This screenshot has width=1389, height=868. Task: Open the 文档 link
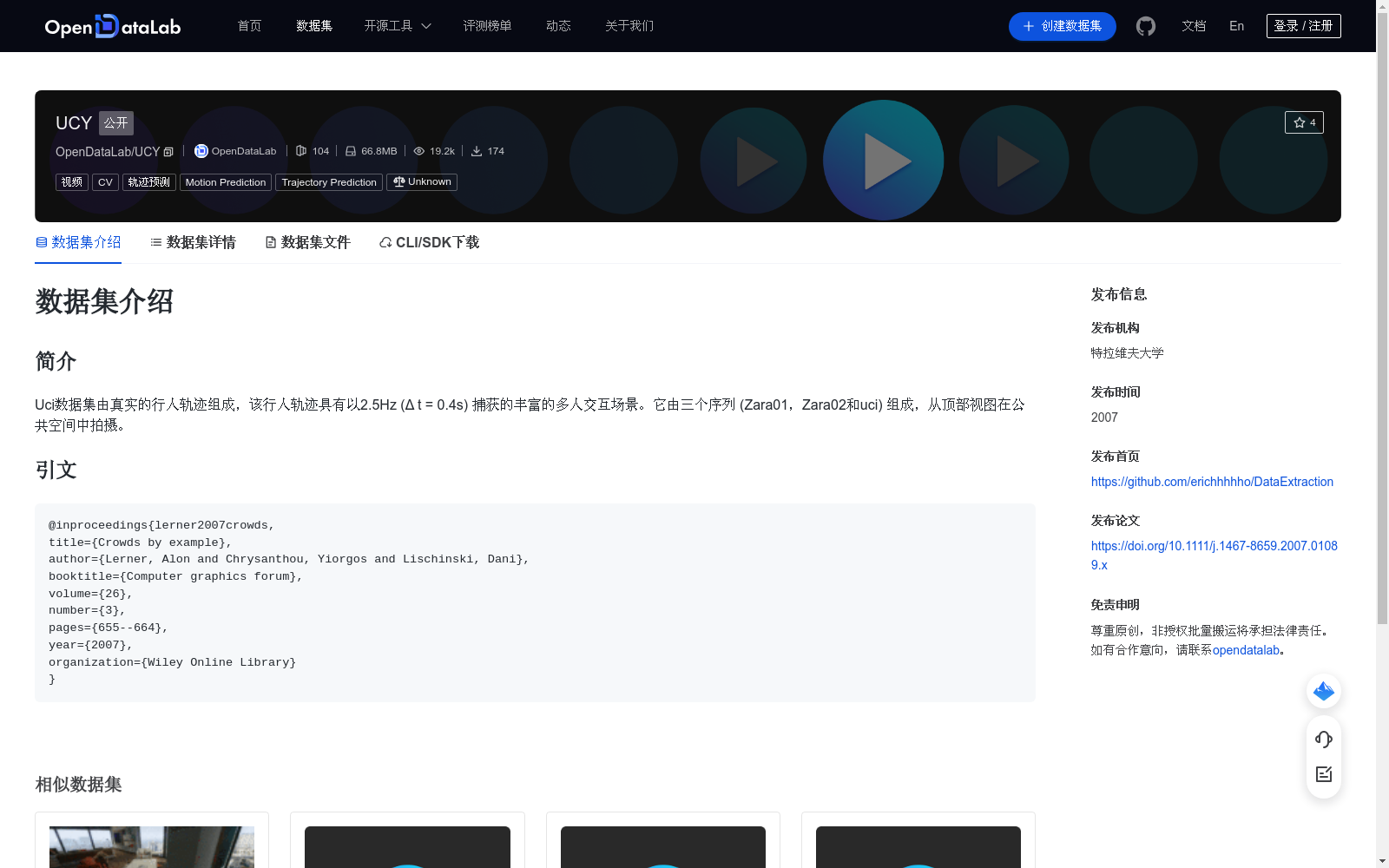click(1194, 26)
